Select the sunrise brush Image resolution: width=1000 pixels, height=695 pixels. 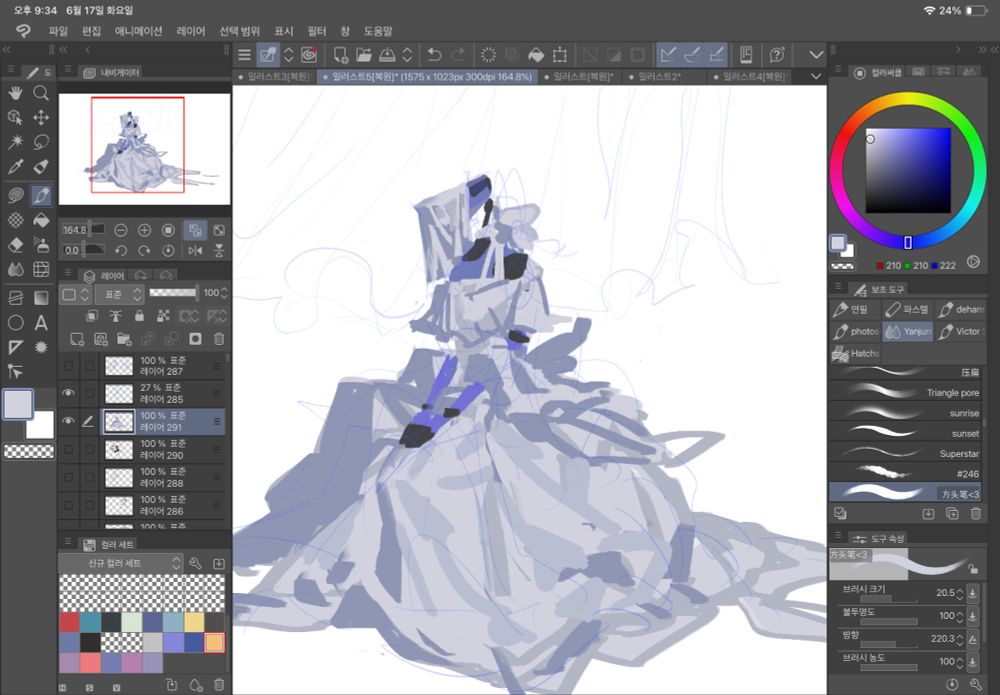coord(905,413)
